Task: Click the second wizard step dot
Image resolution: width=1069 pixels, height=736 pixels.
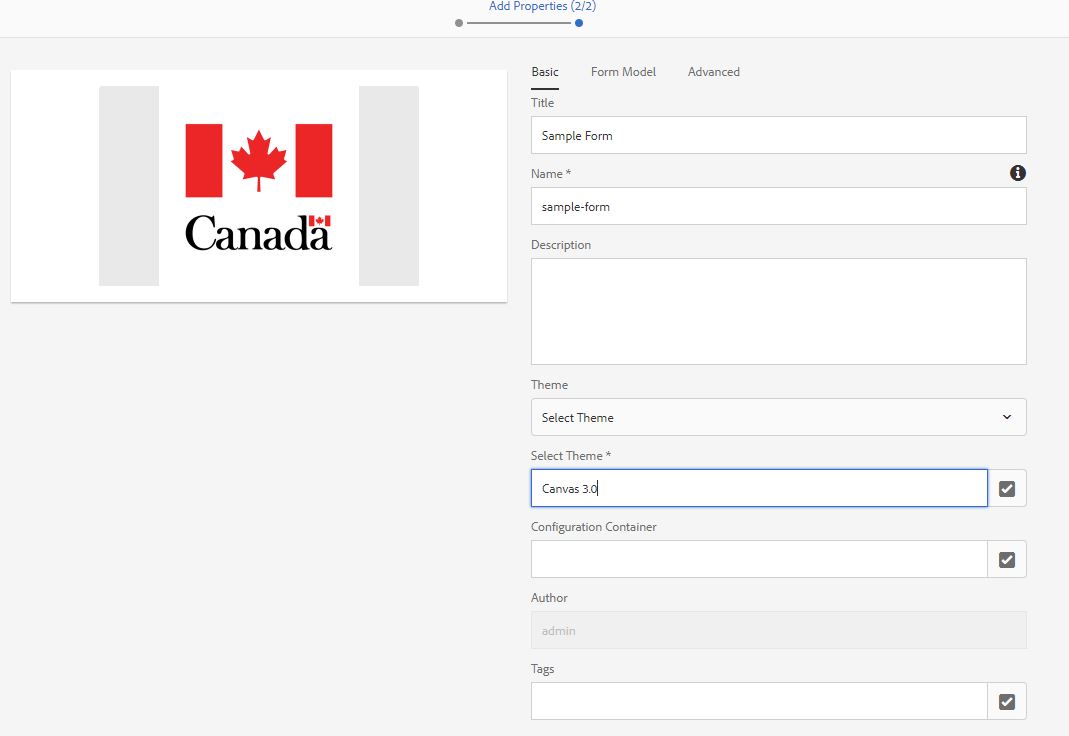Action: [x=579, y=23]
